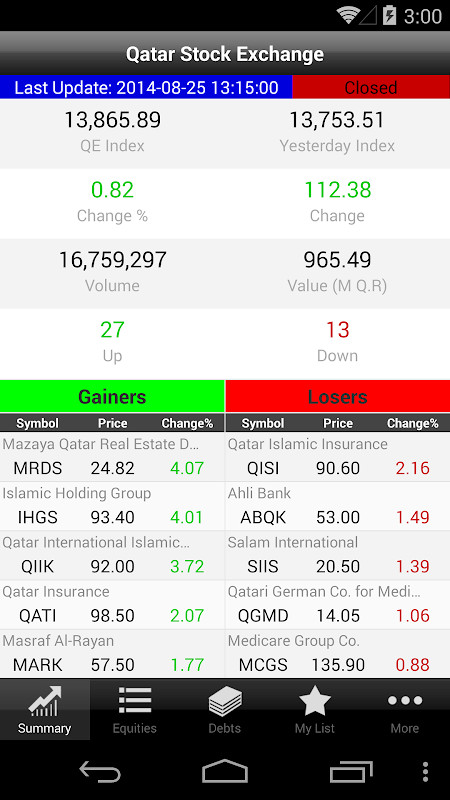Tap the Gainers Symbol column header
The image size is (450, 800).
click(x=37, y=423)
